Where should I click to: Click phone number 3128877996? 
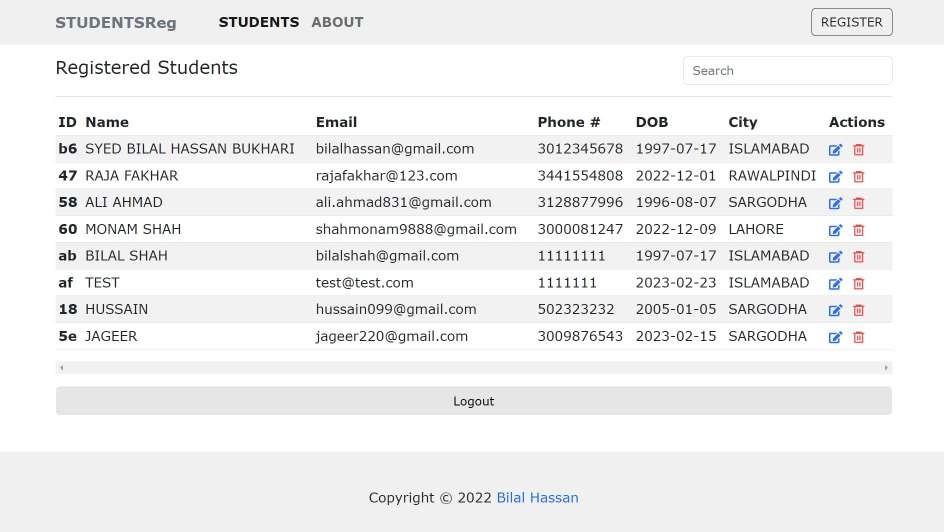click(x=580, y=202)
